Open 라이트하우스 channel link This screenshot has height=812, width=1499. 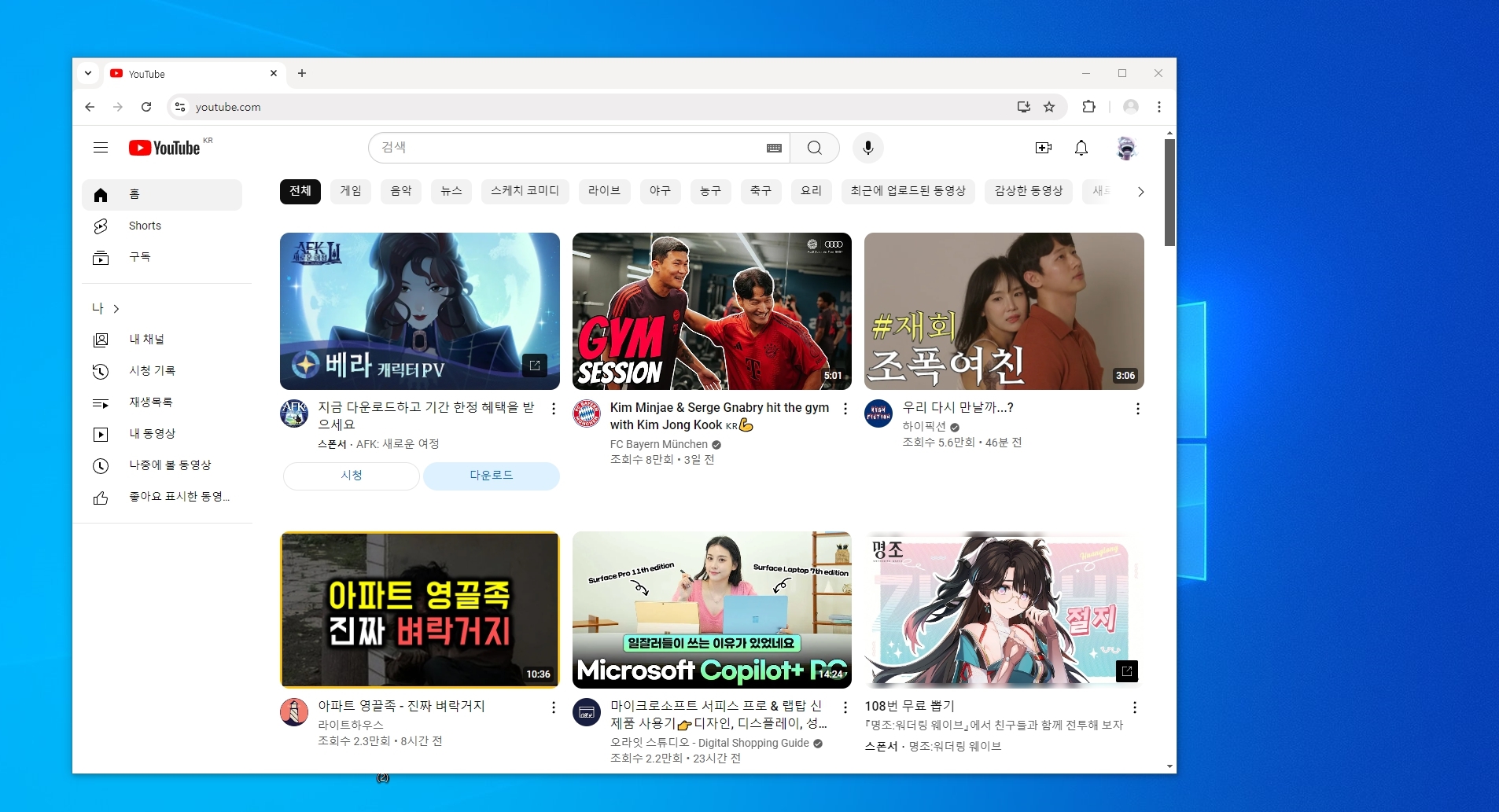[351, 725]
